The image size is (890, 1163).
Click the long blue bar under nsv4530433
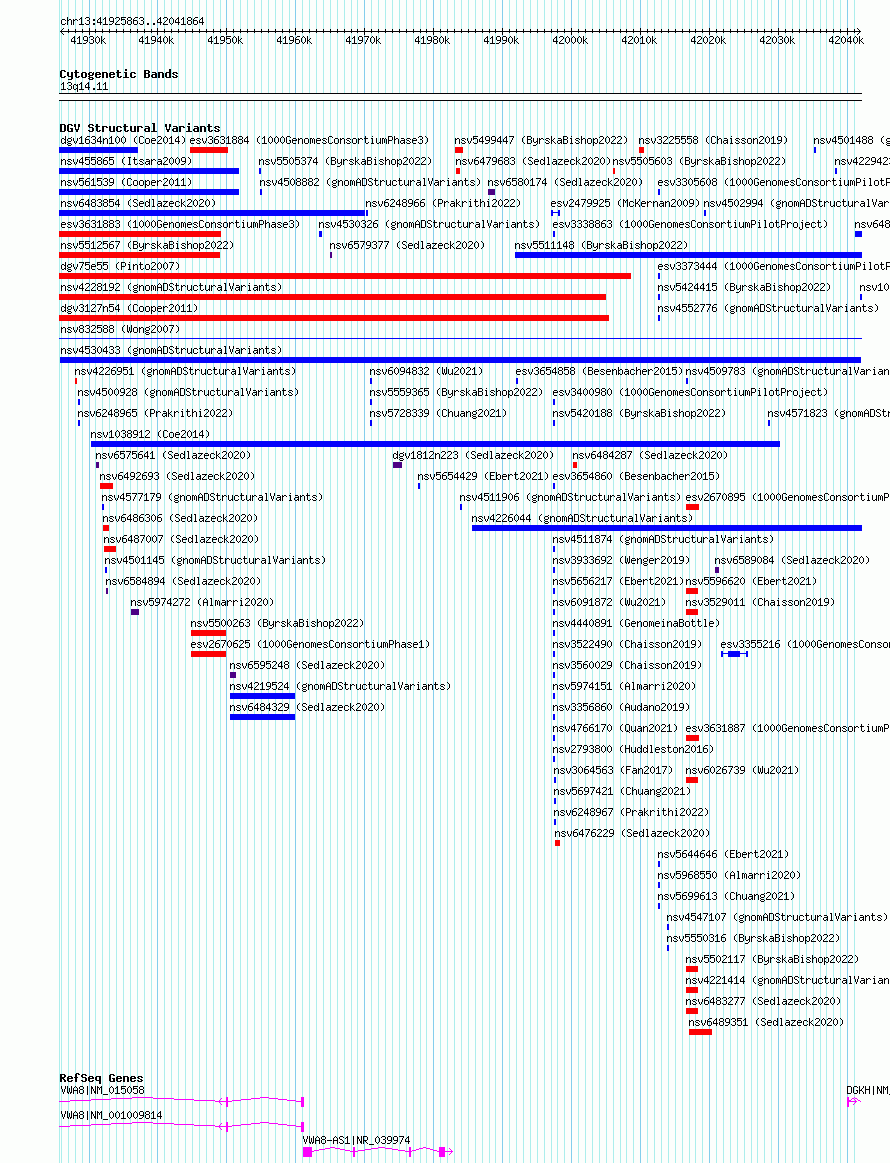coord(461,360)
